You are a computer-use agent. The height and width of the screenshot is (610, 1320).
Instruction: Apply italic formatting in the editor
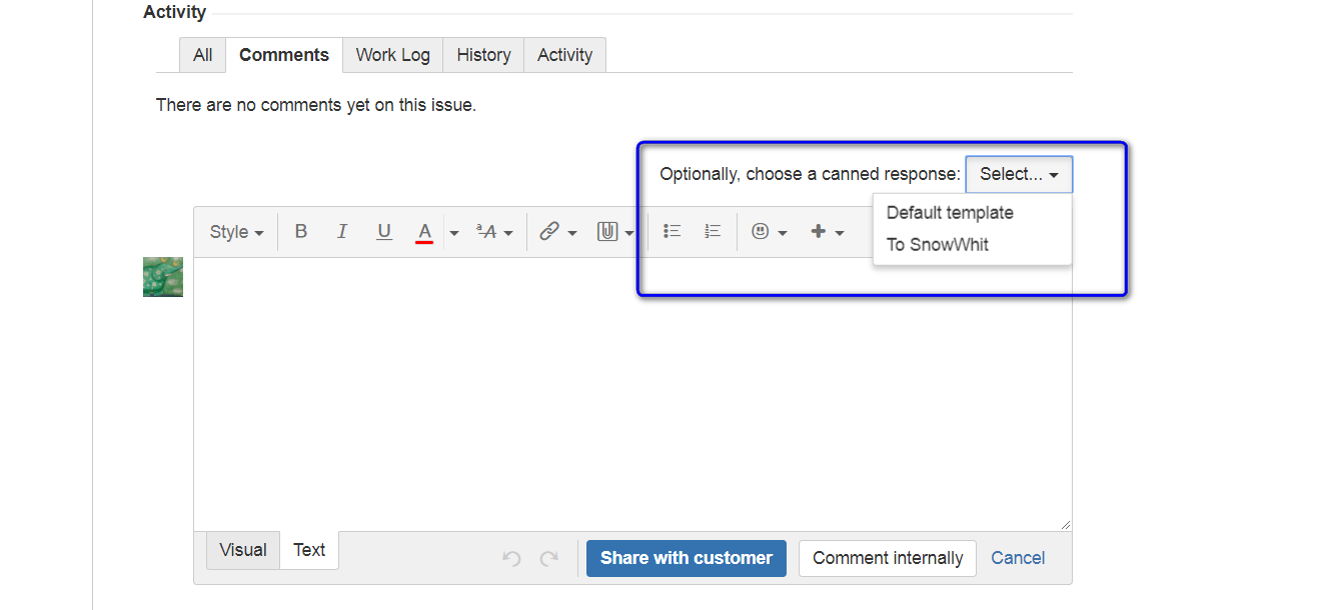(342, 231)
